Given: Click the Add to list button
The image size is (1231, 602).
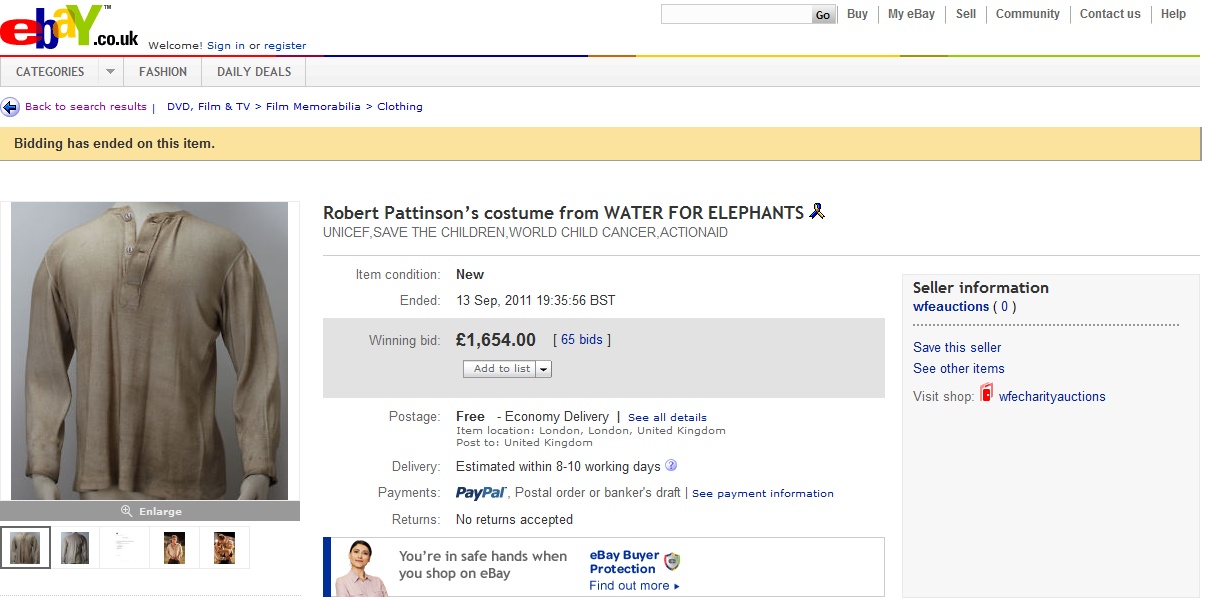Looking at the screenshot, I should 500,369.
